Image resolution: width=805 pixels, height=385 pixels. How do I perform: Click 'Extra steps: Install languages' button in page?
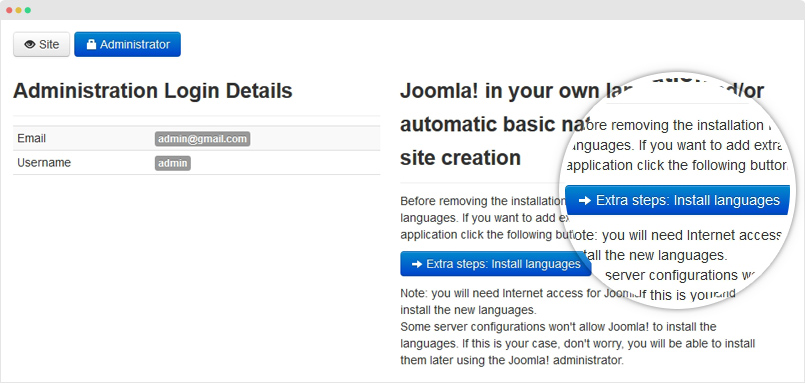point(495,264)
